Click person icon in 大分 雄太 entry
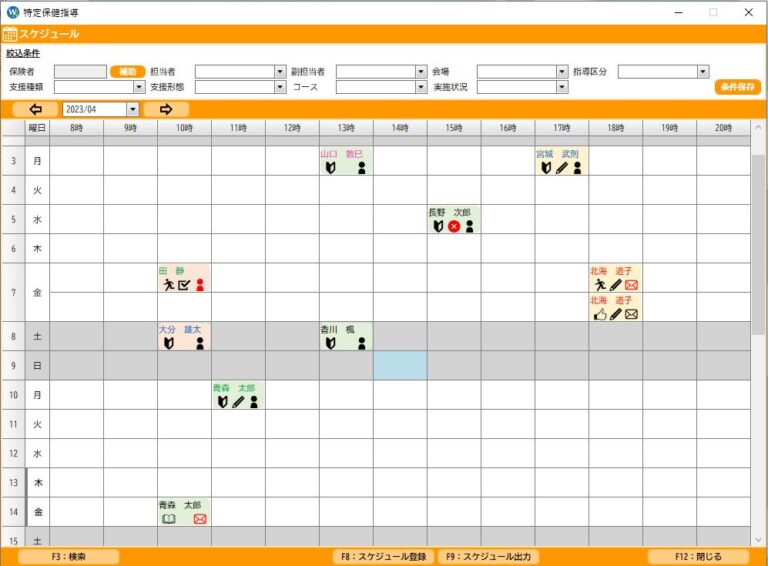768x566 pixels. coord(200,343)
